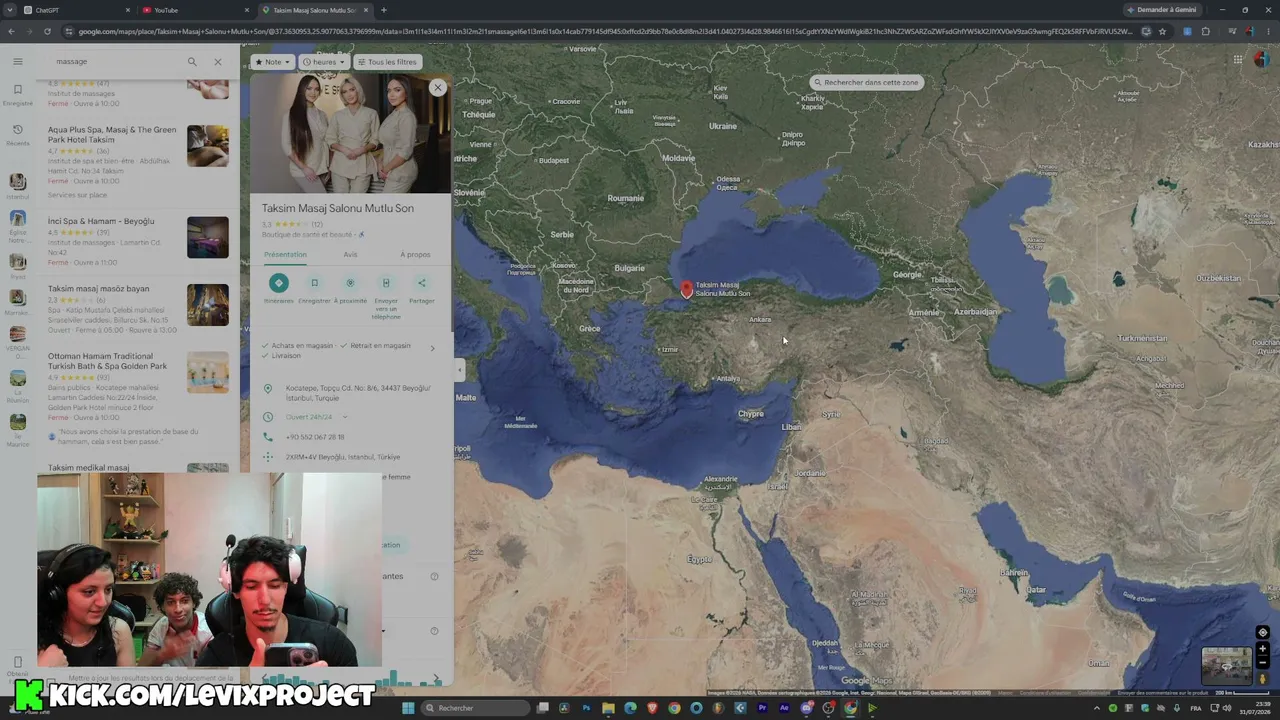Open the Windows Start menu

tap(408, 708)
